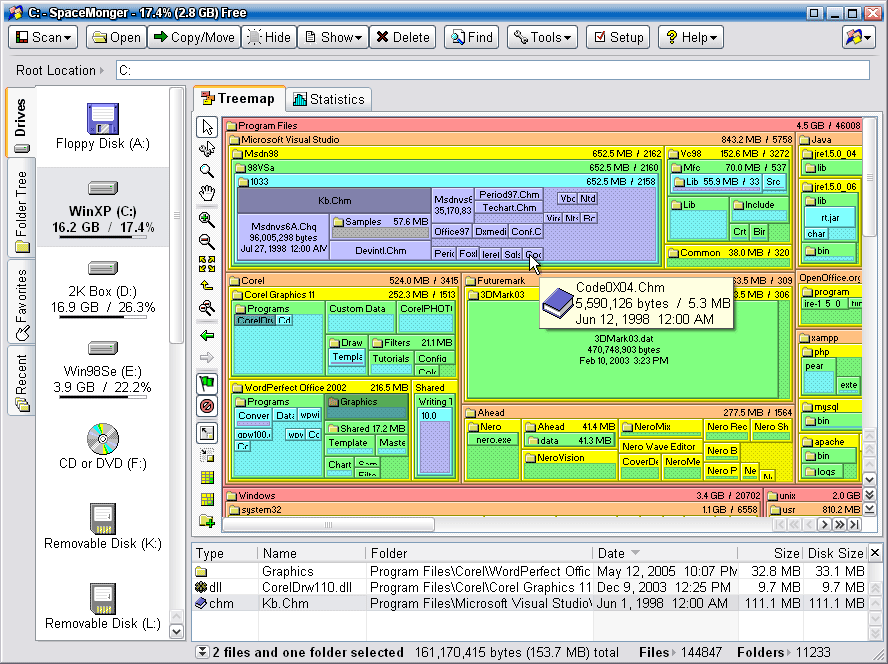Select the CD or DVD (F:) drive
The width and height of the screenshot is (888, 664).
103,447
